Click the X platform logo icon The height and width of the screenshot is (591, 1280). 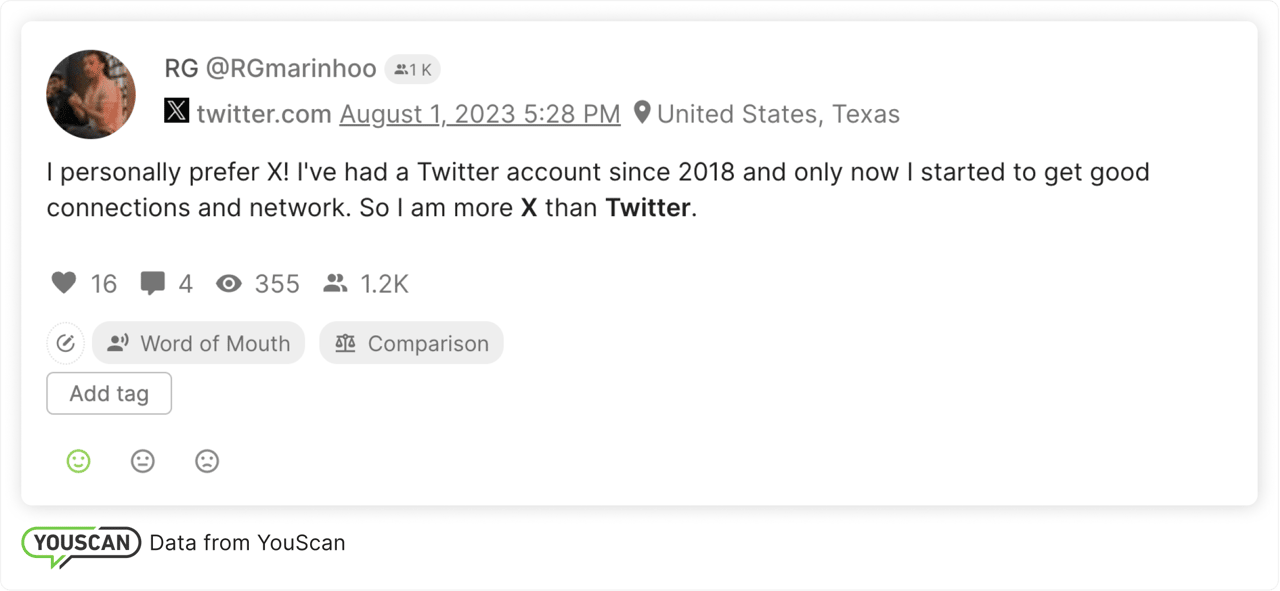(x=176, y=112)
